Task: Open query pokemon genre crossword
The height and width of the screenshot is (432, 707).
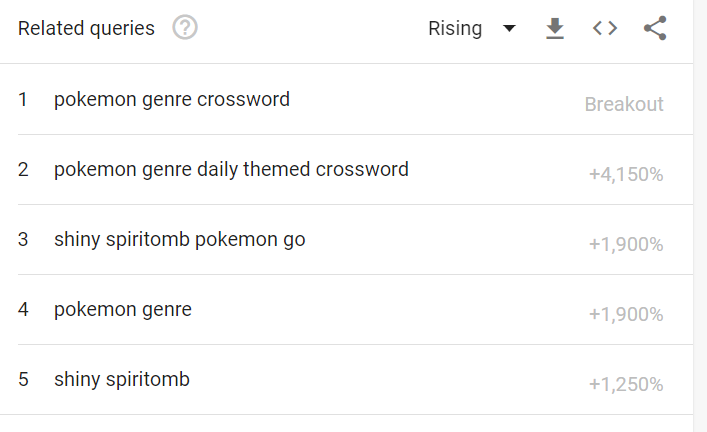Action: pyautogui.click(x=172, y=99)
